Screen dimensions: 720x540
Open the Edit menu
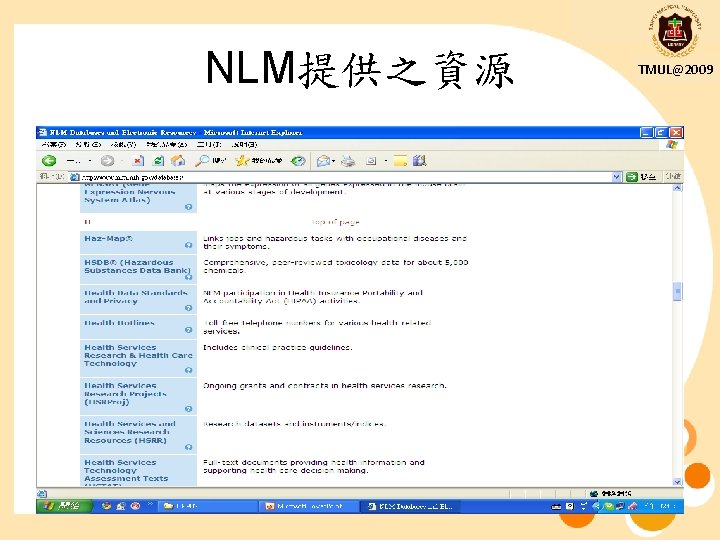88,145
